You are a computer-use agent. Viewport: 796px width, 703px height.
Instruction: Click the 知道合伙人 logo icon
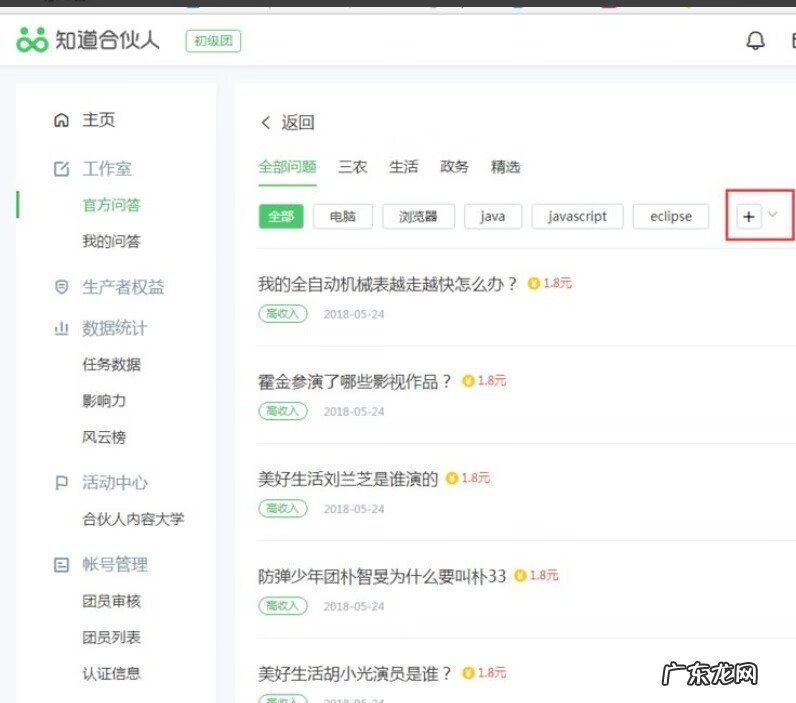coord(32,40)
